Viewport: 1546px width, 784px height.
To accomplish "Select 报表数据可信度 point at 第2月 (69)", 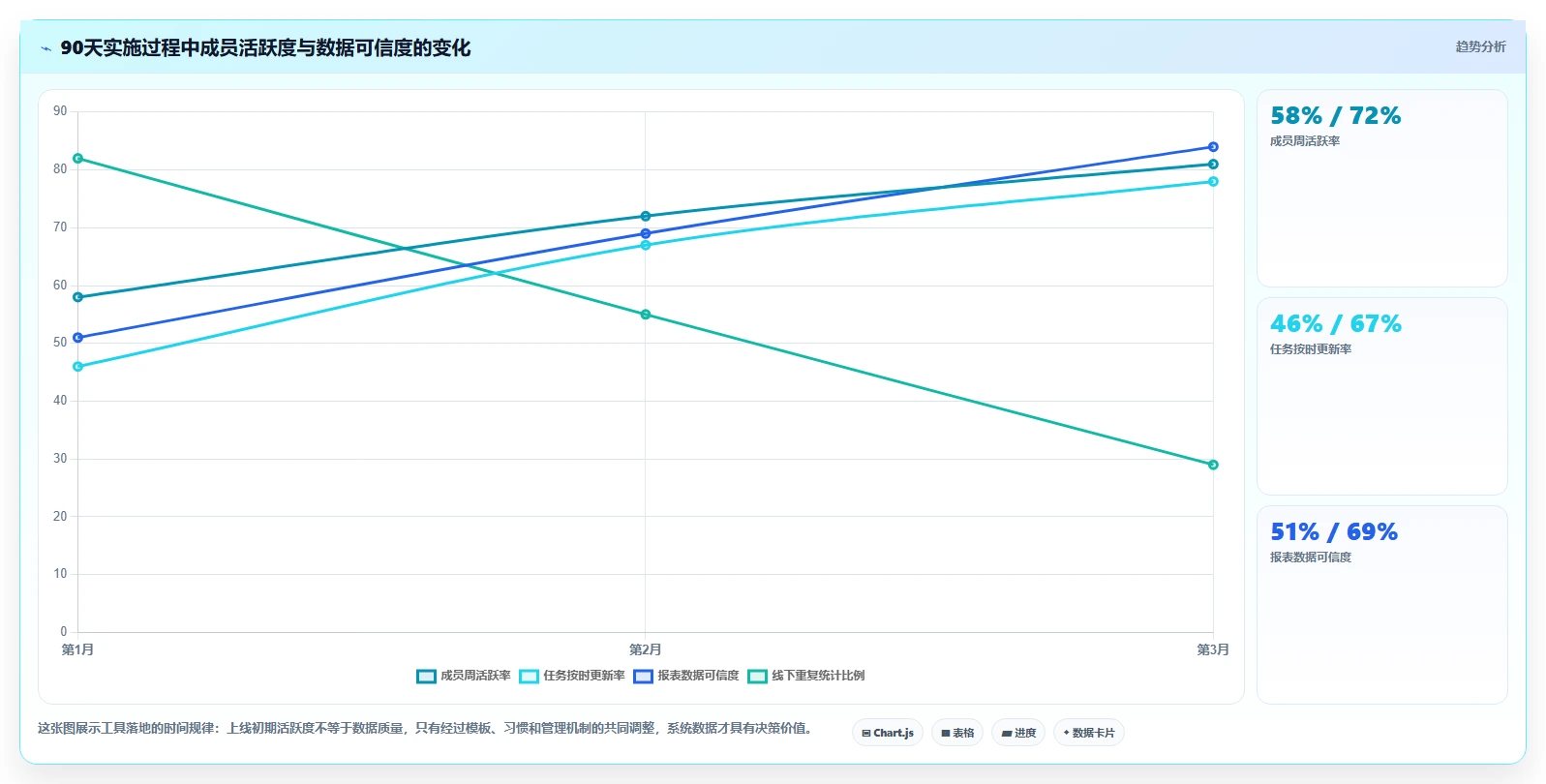I will (x=646, y=233).
